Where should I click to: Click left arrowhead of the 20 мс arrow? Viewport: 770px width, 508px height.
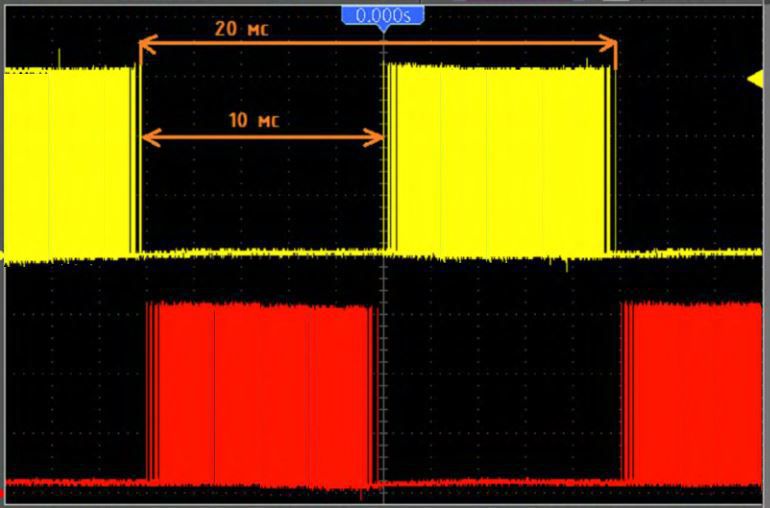146,44
